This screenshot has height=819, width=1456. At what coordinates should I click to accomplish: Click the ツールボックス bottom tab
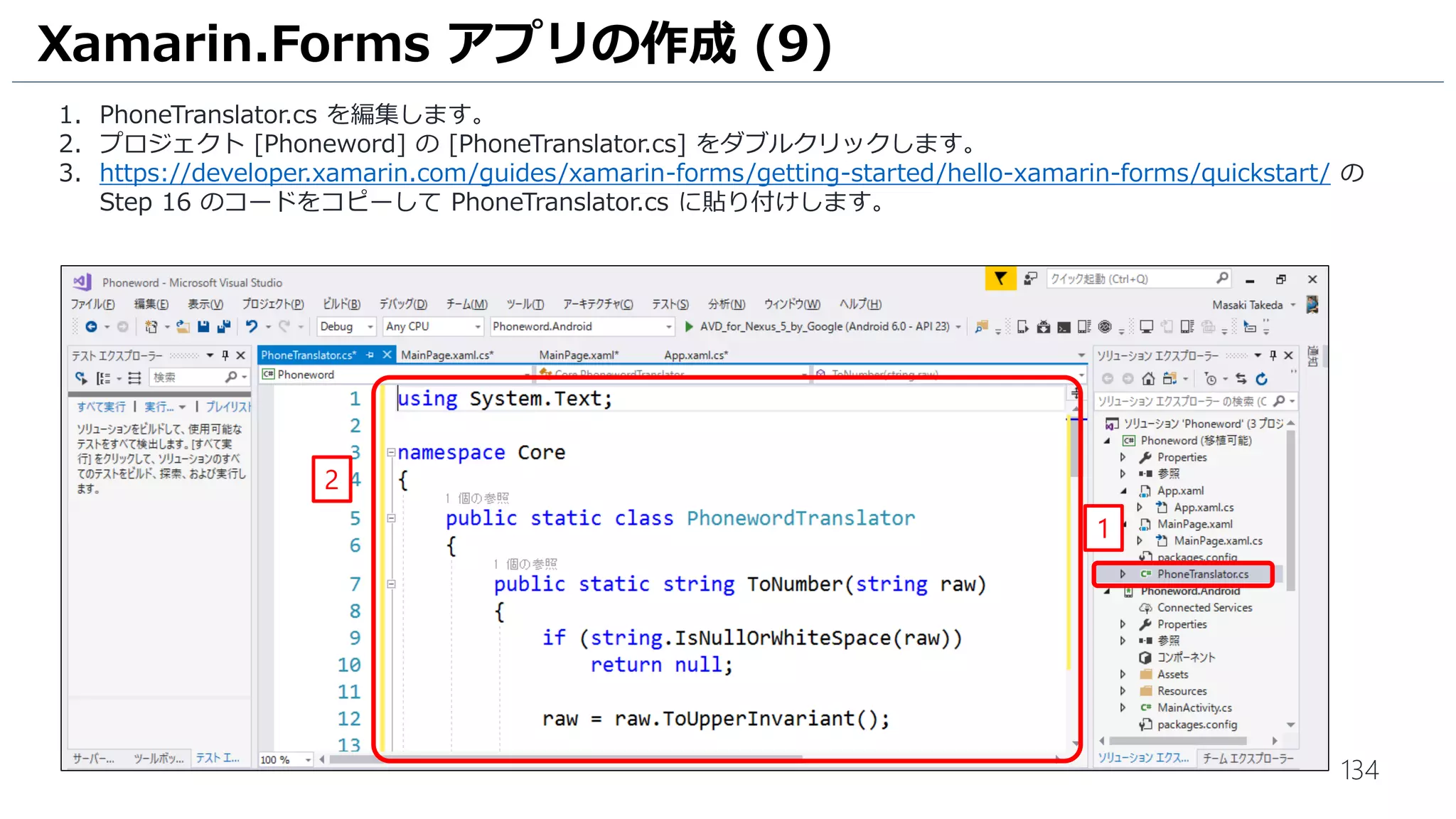click(x=159, y=759)
